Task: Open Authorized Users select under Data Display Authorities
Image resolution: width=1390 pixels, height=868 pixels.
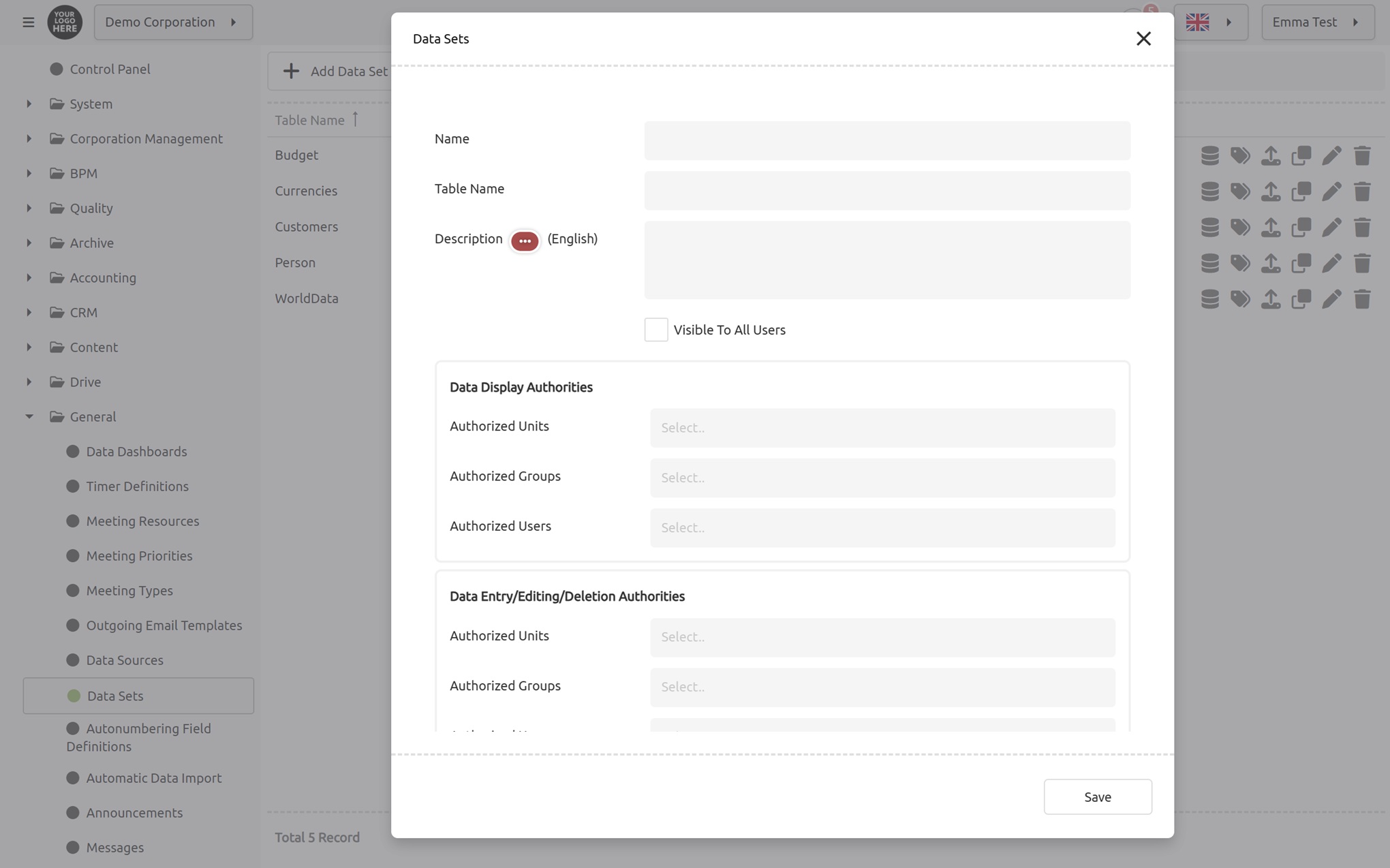Action: (x=882, y=528)
